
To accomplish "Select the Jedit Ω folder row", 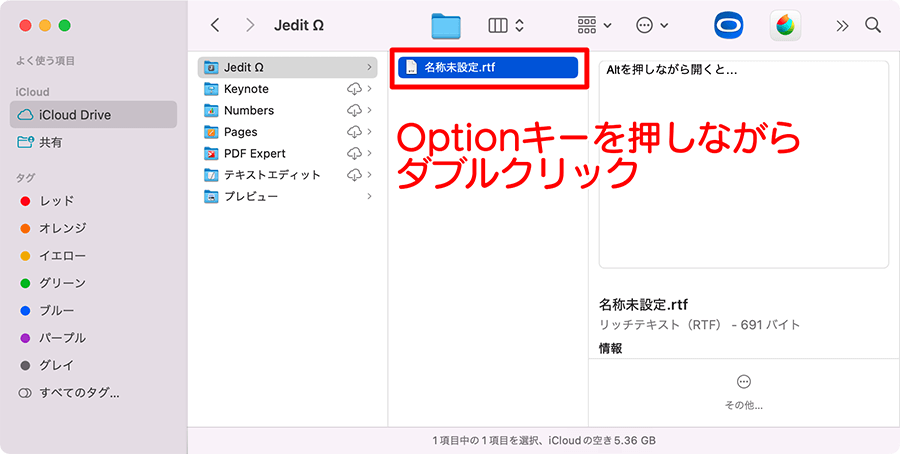I will pyautogui.click(x=288, y=67).
